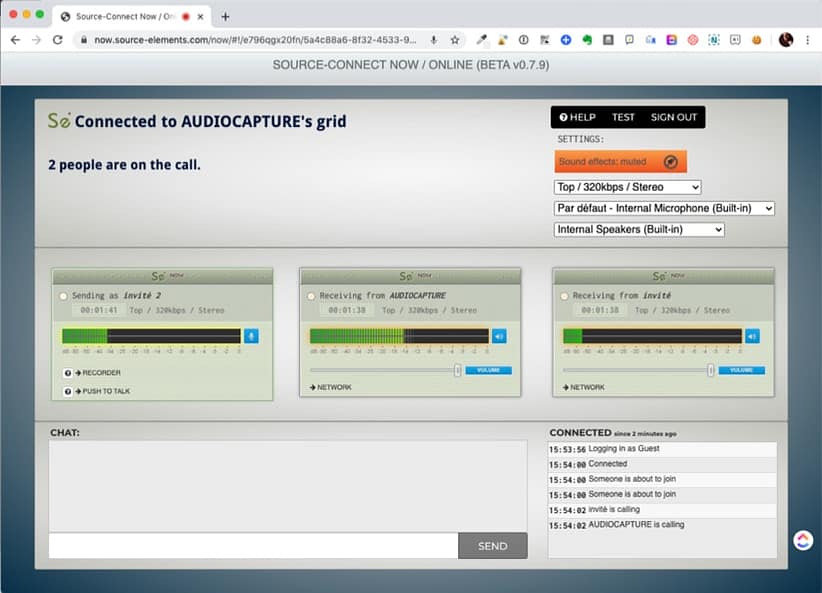Click the Source Elements logo in the header
Image resolution: width=822 pixels, height=593 pixels.
pos(59,121)
